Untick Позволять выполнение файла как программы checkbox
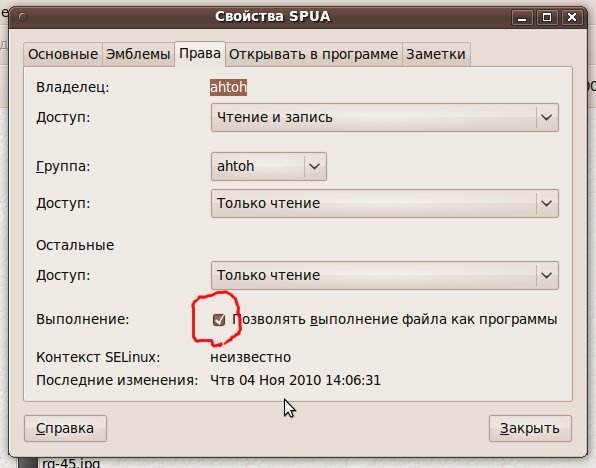 point(219,320)
